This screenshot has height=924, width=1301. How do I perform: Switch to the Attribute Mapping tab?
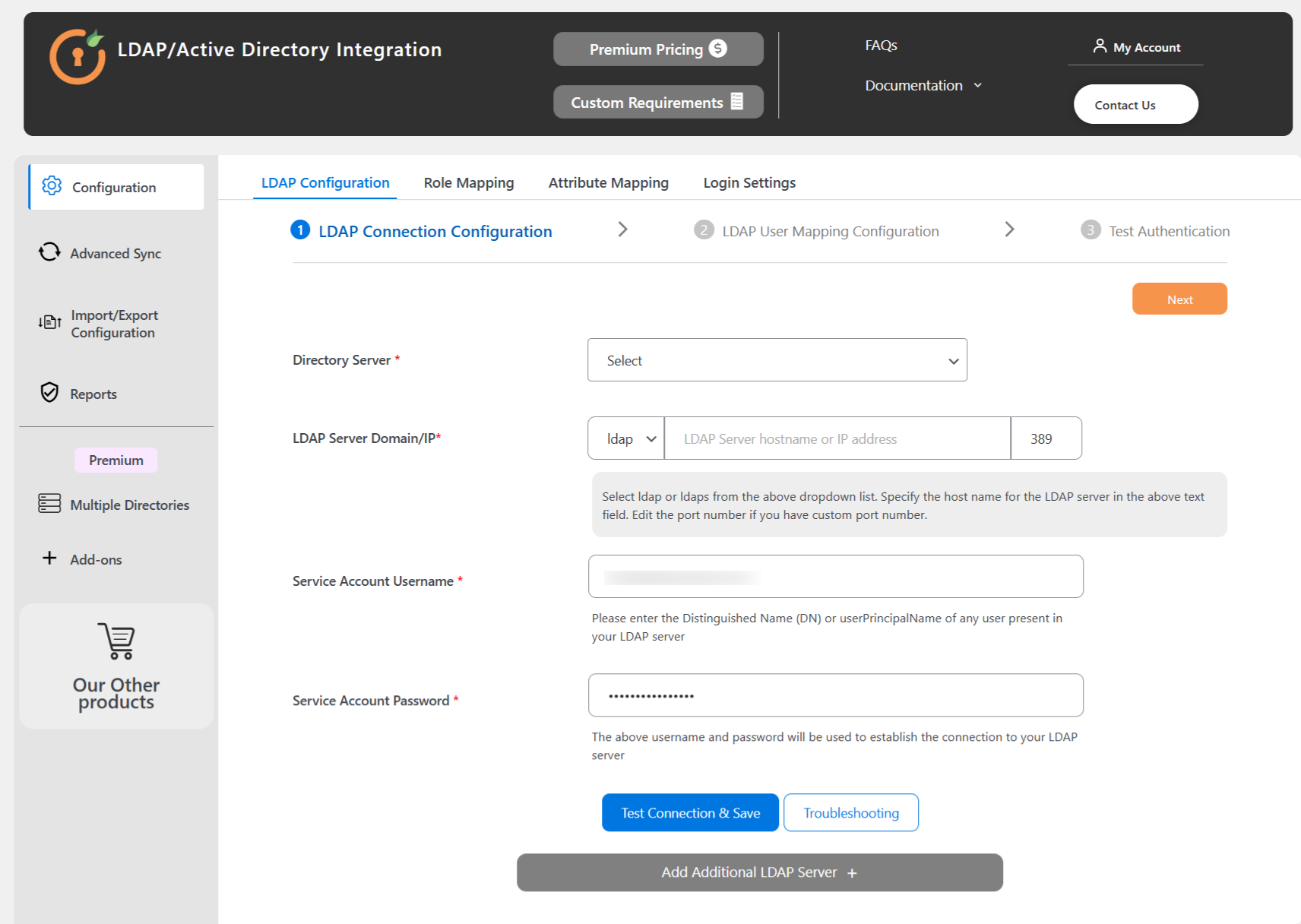(608, 183)
